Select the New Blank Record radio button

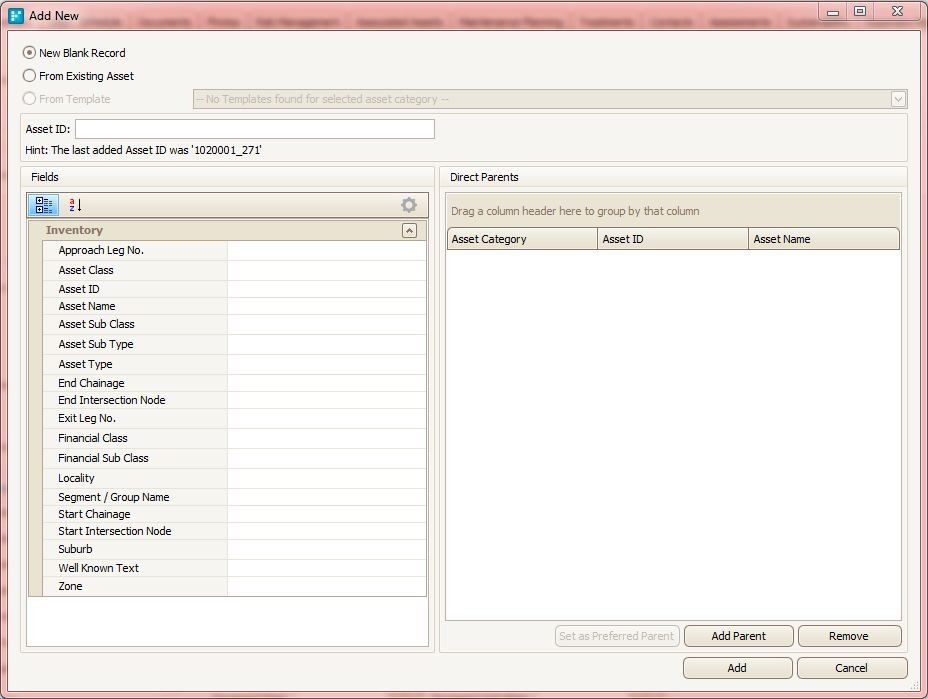[30, 53]
